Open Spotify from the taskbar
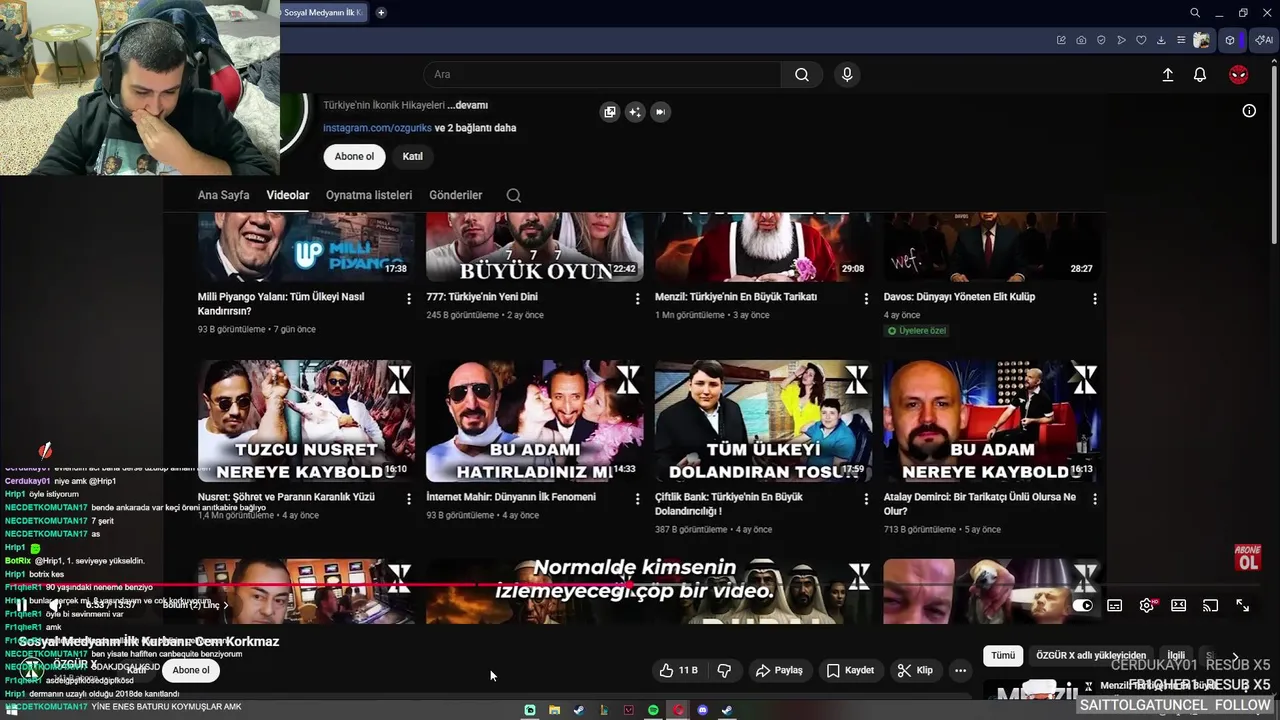This screenshot has height=720, width=1280. tap(653, 710)
